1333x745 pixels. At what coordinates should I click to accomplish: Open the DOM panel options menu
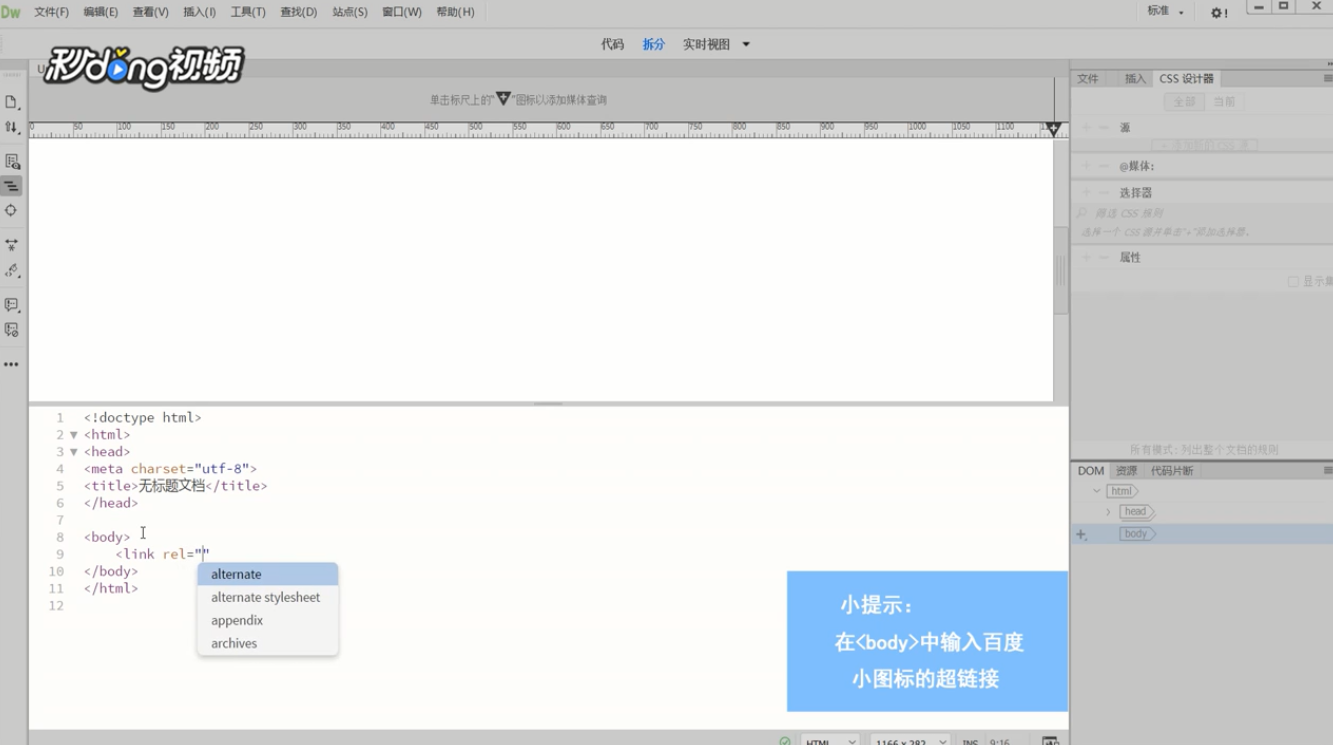coord(1327,471)
